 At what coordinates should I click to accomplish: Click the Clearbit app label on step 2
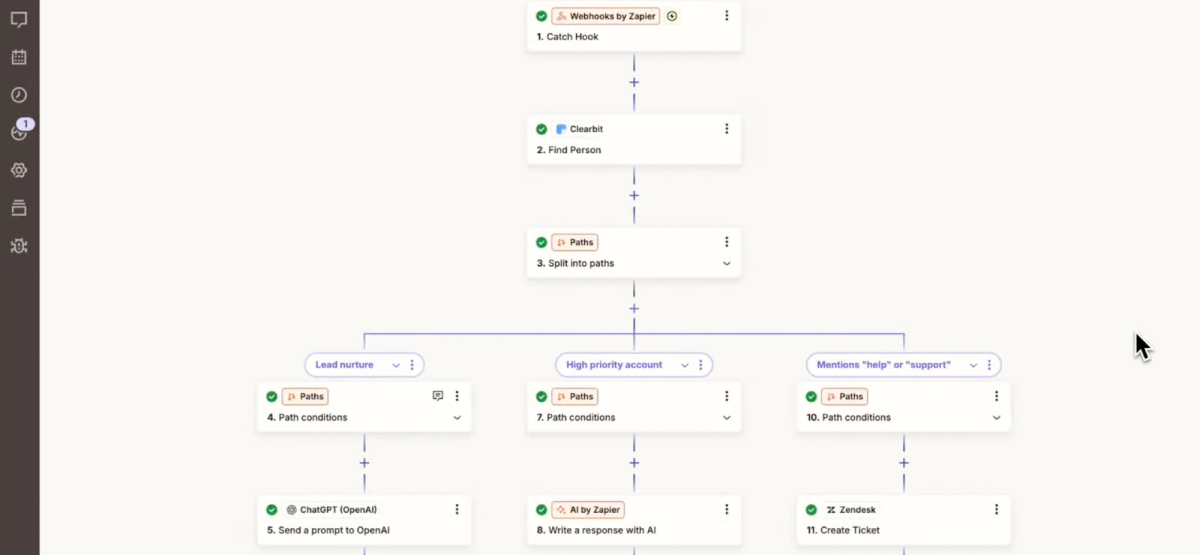579,129
